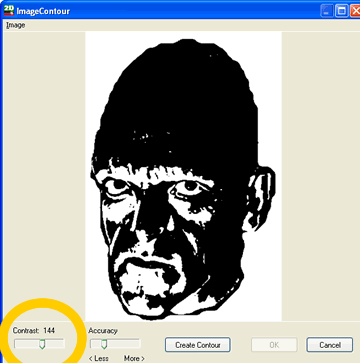Click Contrast slider track left of thumb
The width and height of the screenshot is (360, 363).
coord(27,343)
